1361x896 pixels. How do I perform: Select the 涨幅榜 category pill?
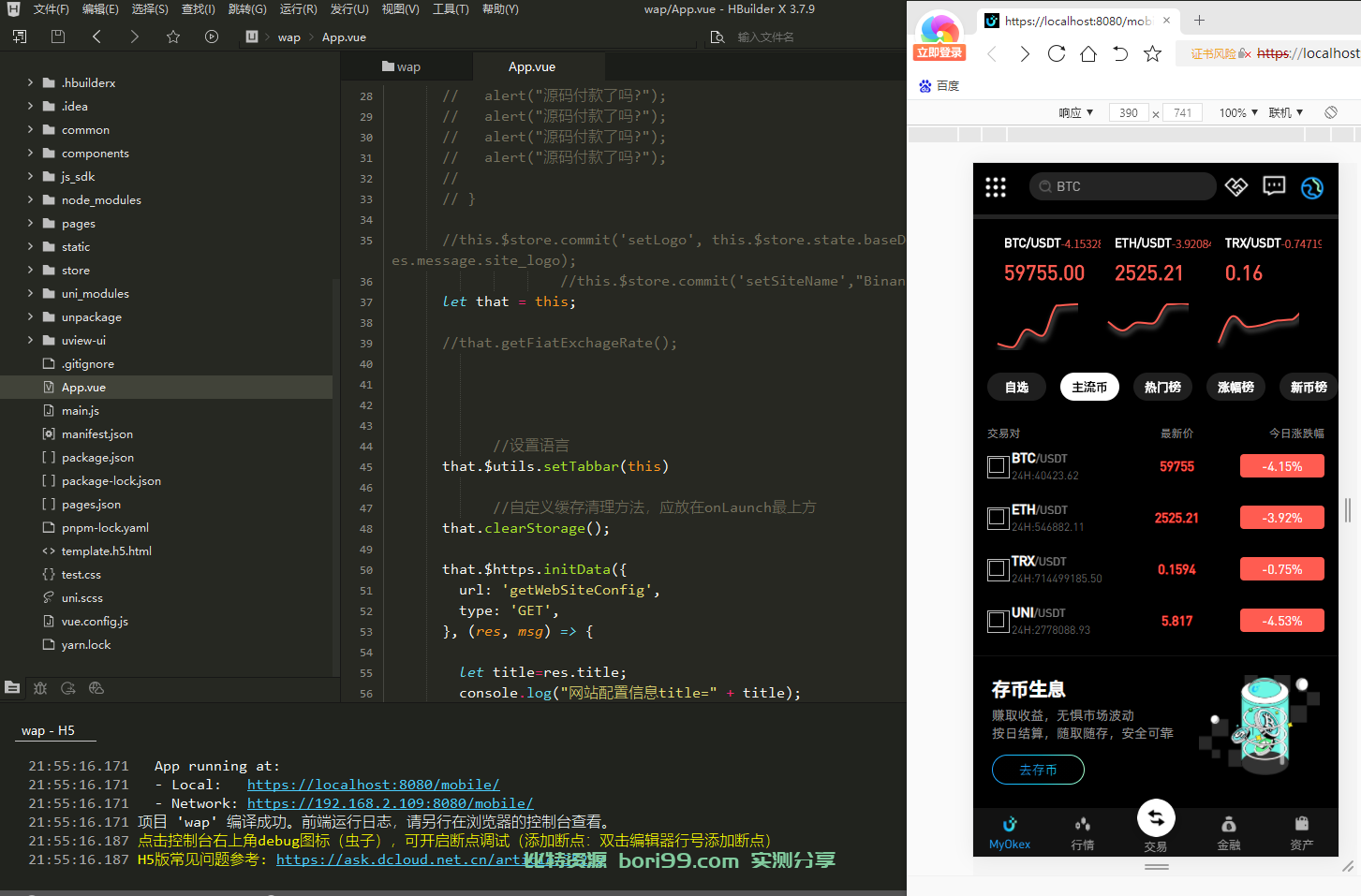(x=1235, y=387)
